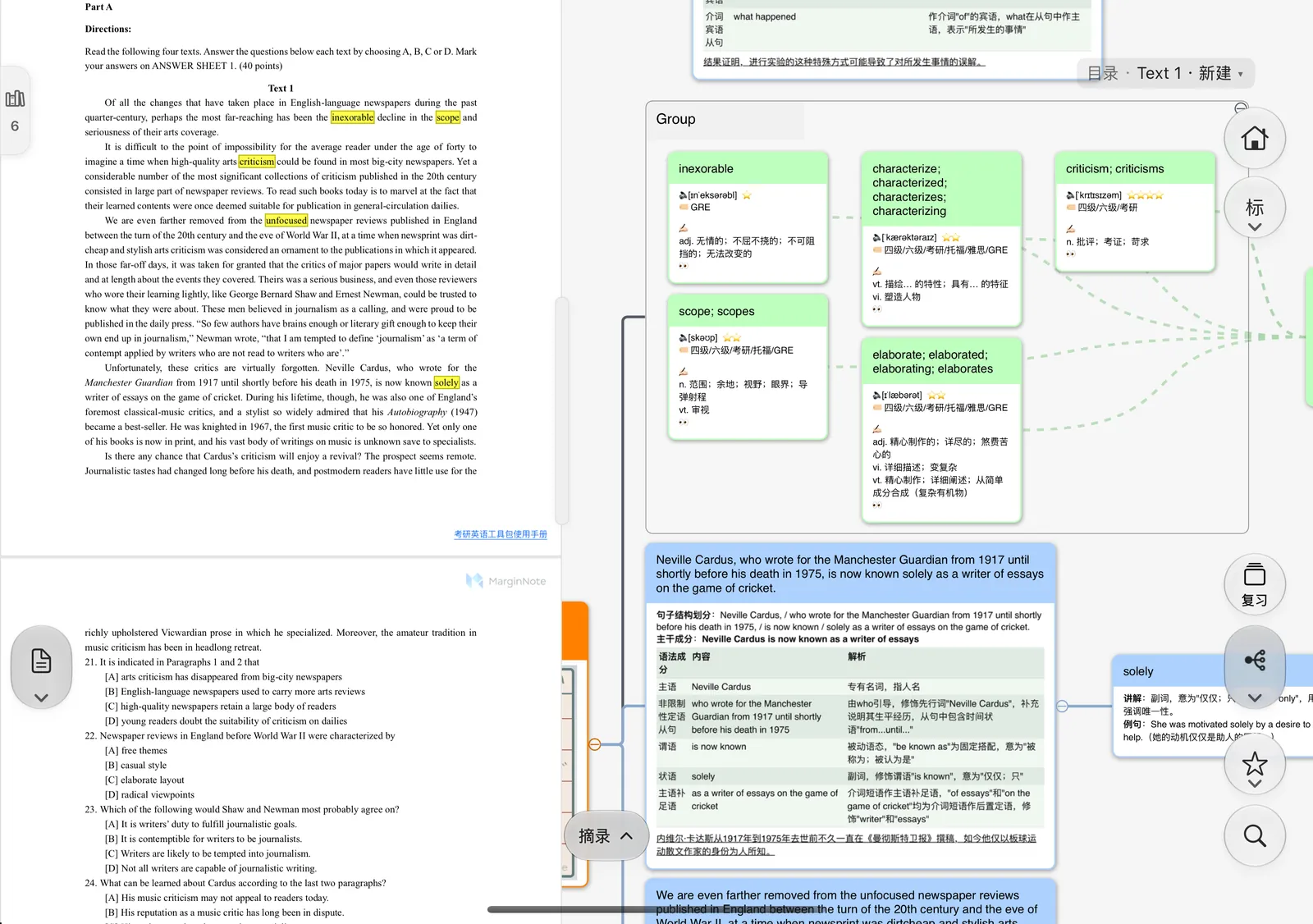Click the Neville Cardus sentence note header
This screenshot has height=924, width=1313.
tap(850, 574)
